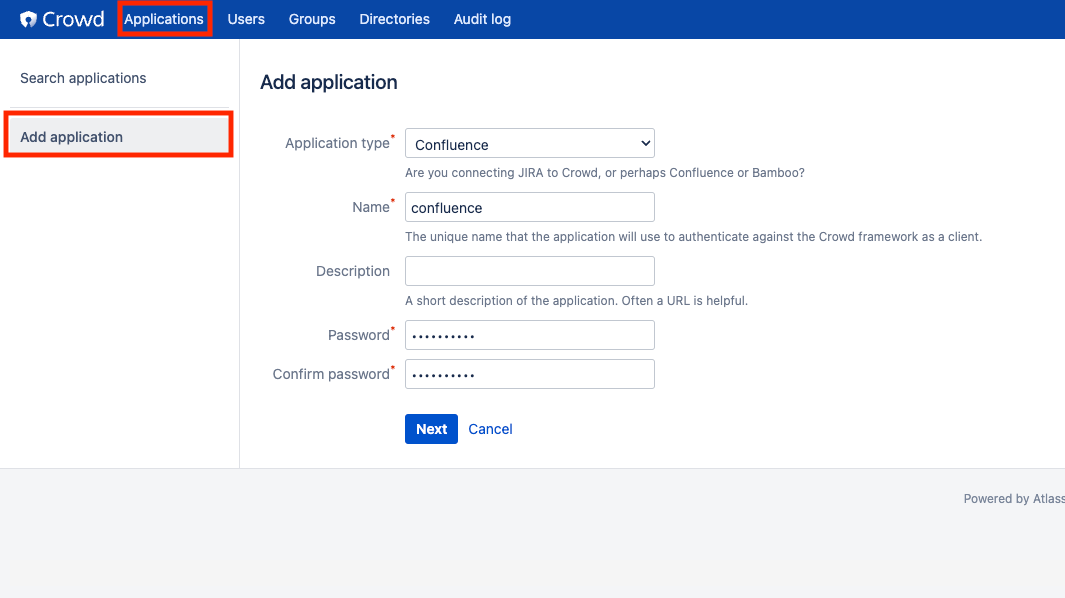Image resolution: width=1065 pixels, height=598 pixels.
Task: Click the Password input field
Action: [x=530, y=335]
